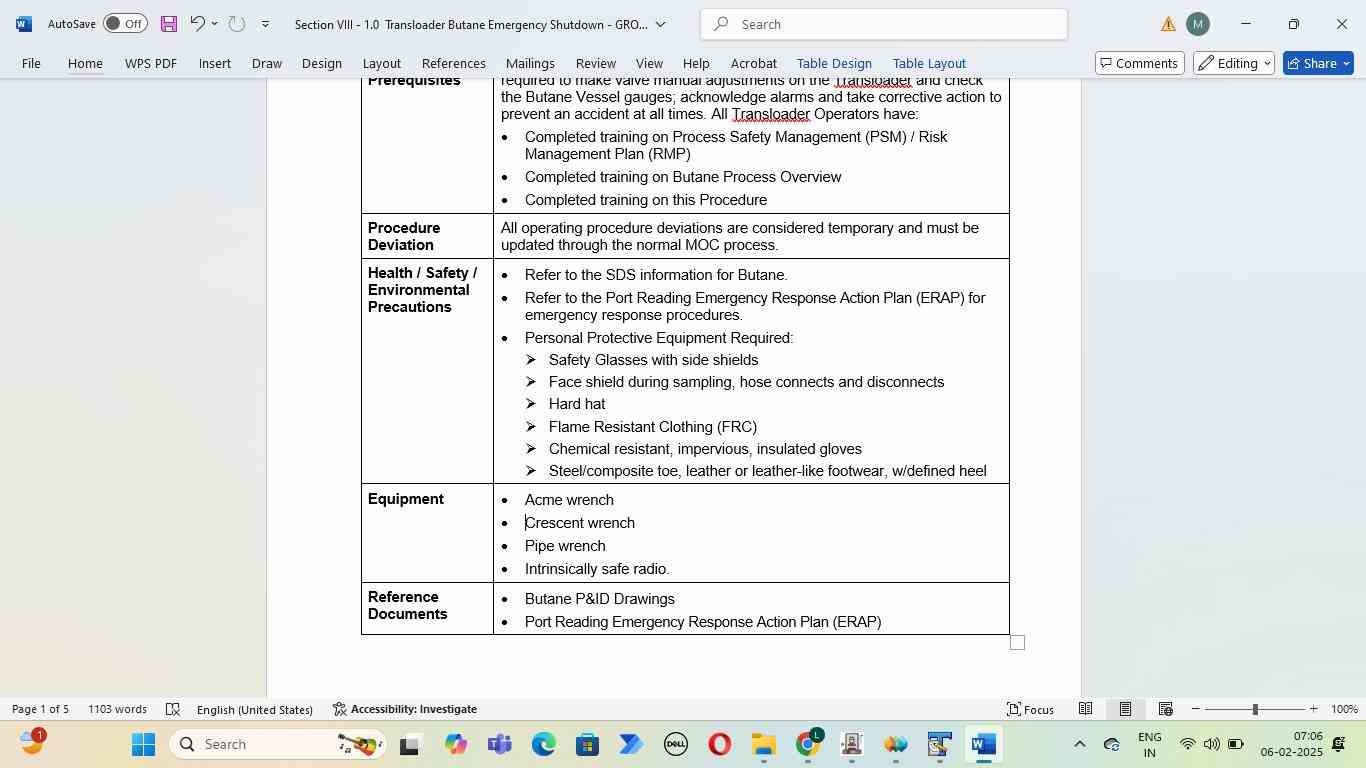The width and height of the screenshot is (1366, 768).
Task: Switch to Web Layout view icon
Action: [x=1165, y=709]
